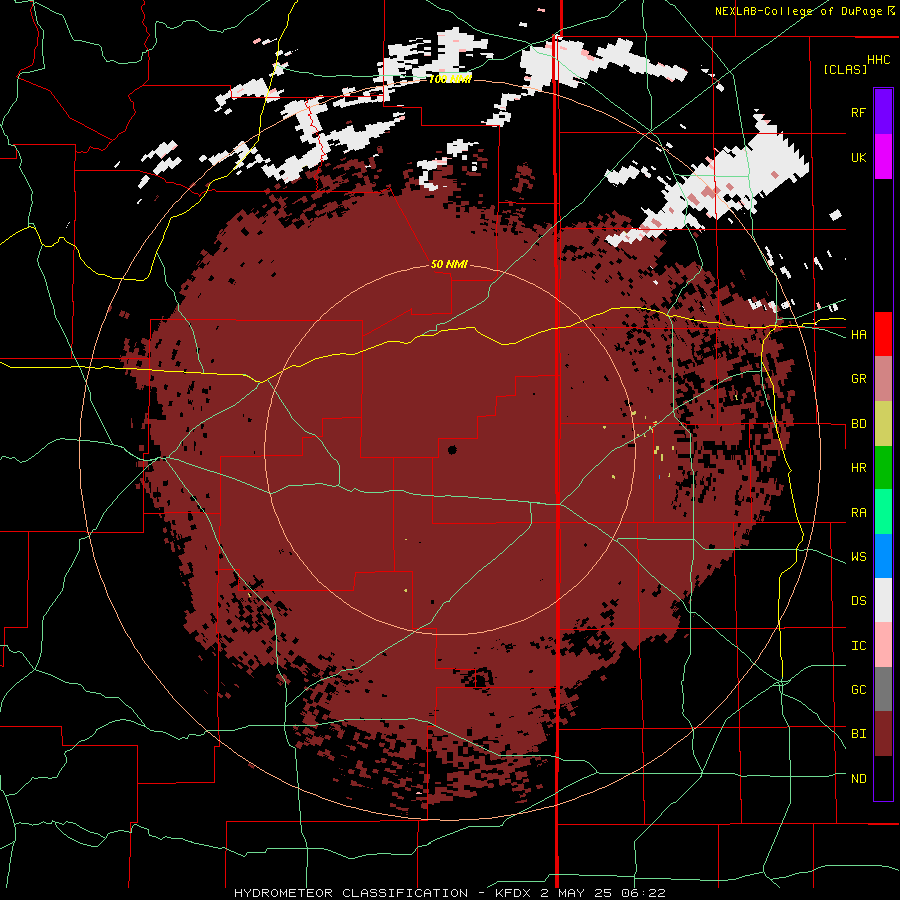Select the GC legend label
Screen dimensions: 900x900
click(x=858, y=690)
